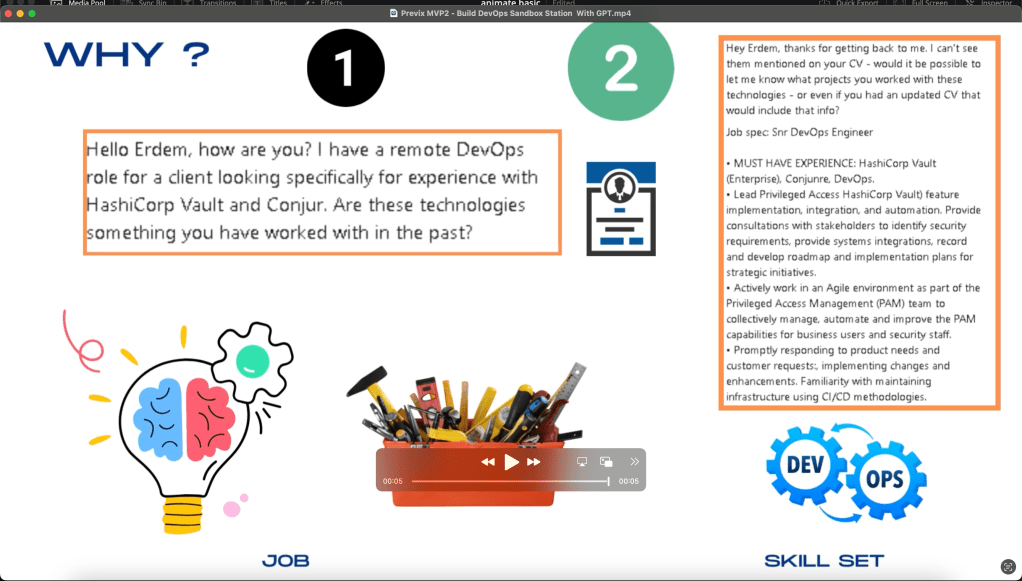The image size is (1022, 581).
Task: Play the video in QuickTime
Action: (x=512, y=462)
